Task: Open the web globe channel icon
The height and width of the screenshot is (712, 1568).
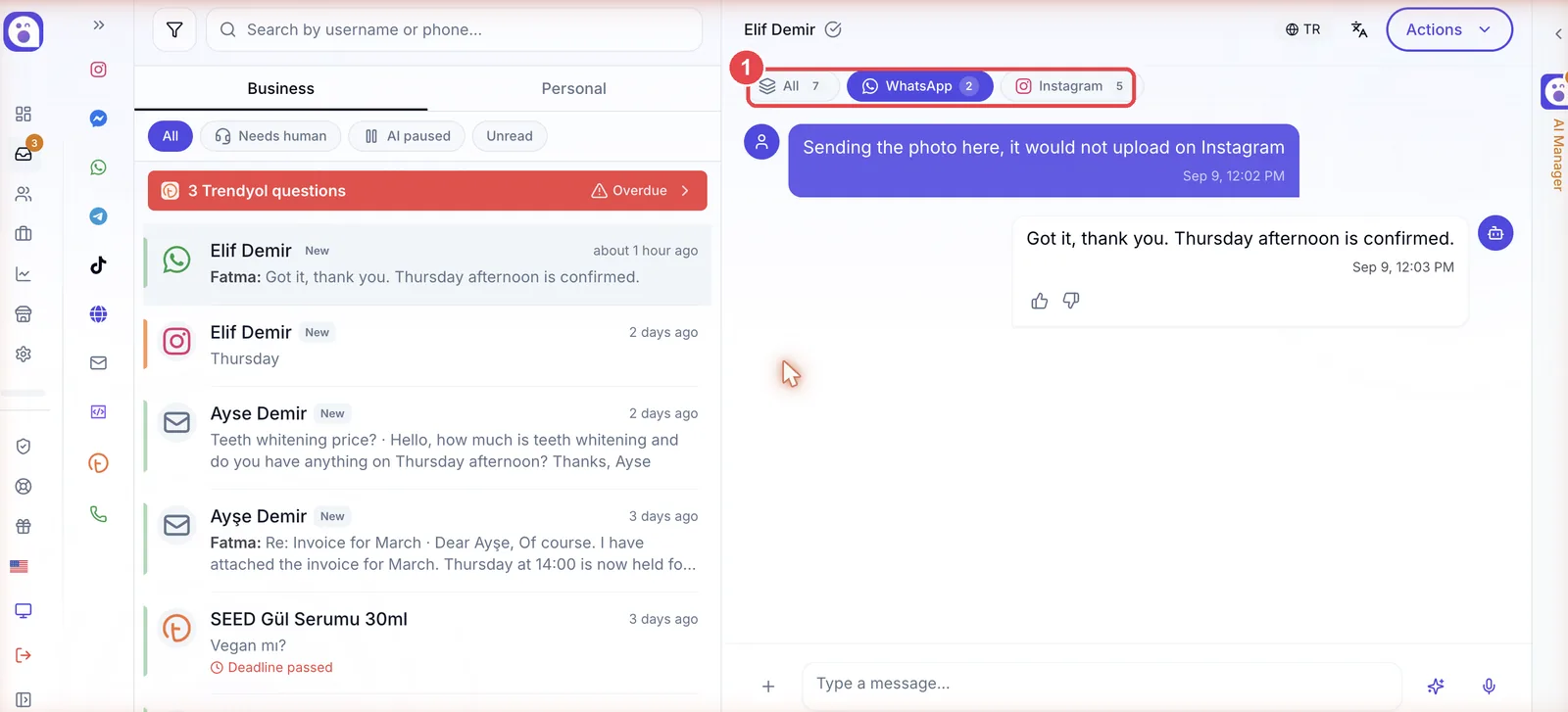Action: (98, 314)
